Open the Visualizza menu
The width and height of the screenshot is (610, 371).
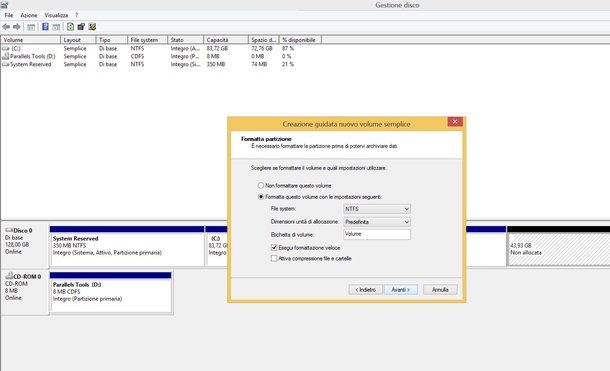[x=56, y=15]
